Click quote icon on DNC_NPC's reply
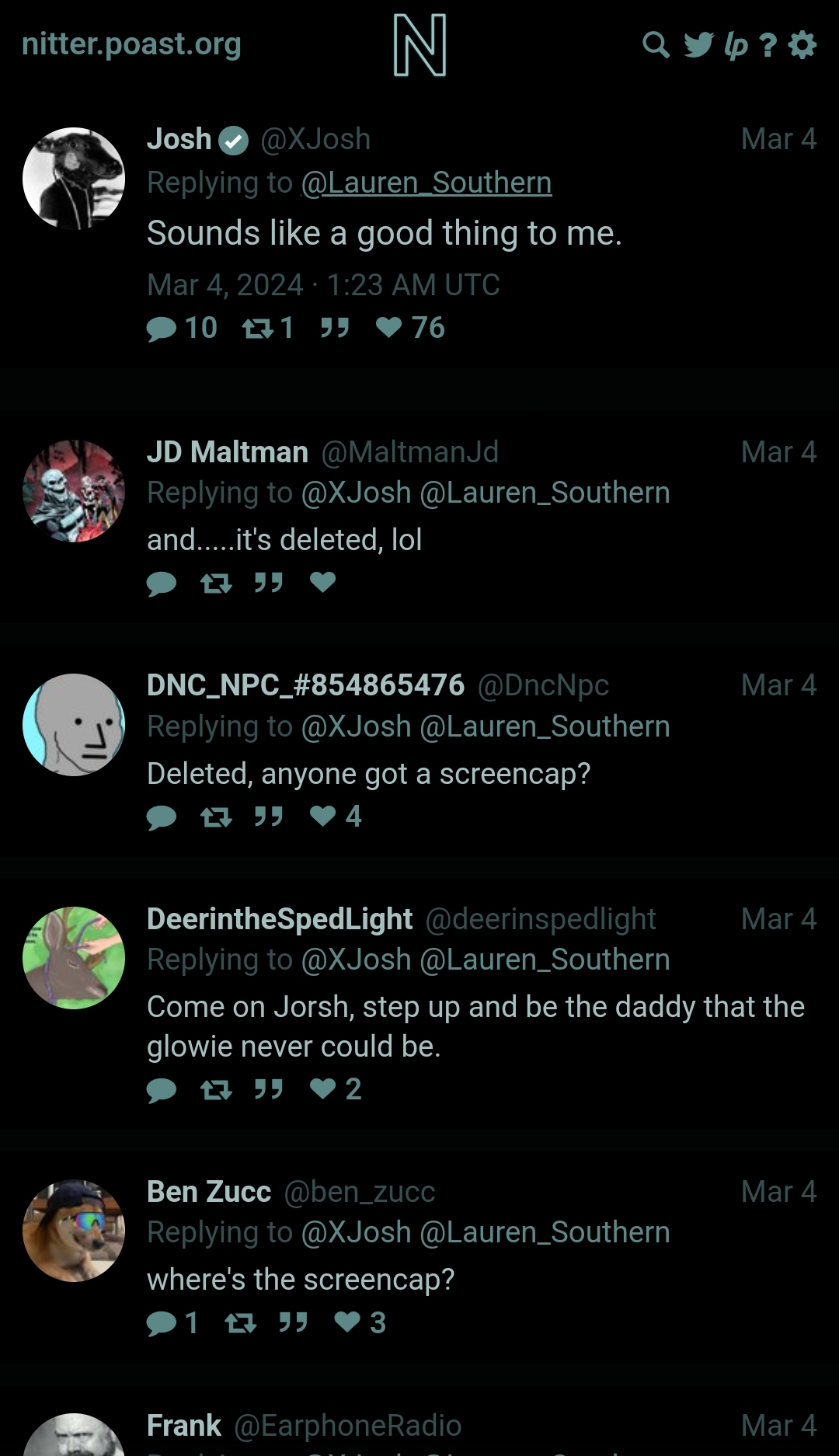 point(269,817)
